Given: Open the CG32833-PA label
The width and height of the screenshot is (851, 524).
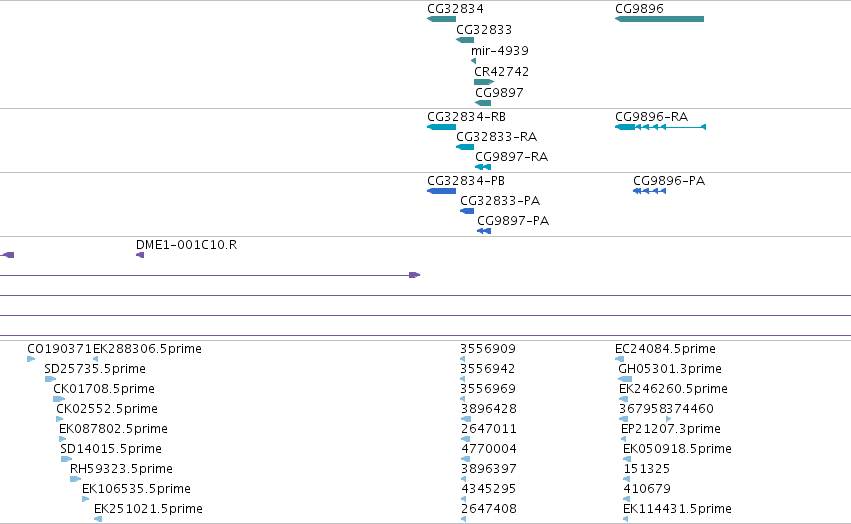Looking at the screenshot, I should pos(500,201).
